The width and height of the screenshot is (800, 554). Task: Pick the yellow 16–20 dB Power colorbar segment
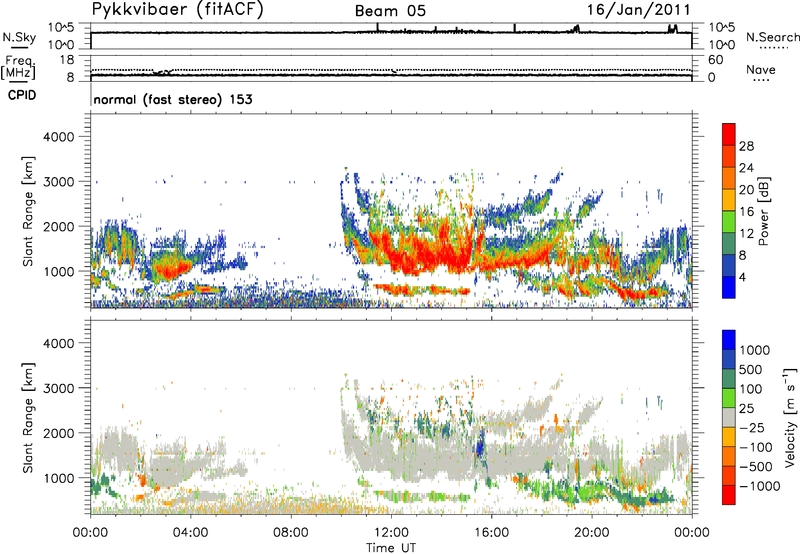(x=729, y=200)
